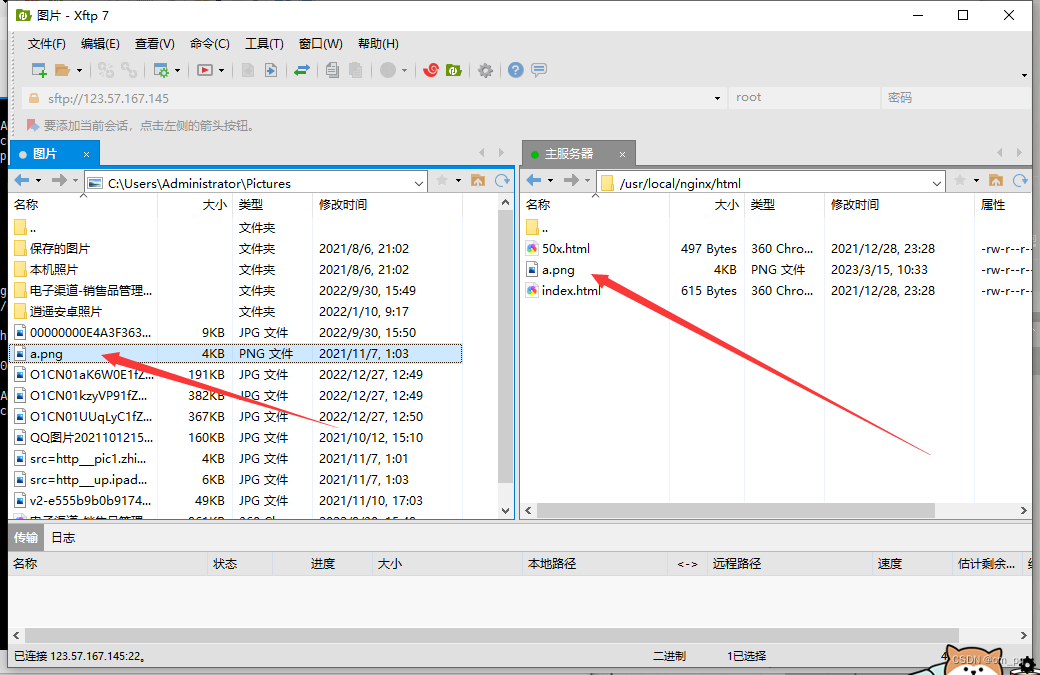Click the 密码 password field
Viewport: 1040px width, 675px height.
coord(955,98)
